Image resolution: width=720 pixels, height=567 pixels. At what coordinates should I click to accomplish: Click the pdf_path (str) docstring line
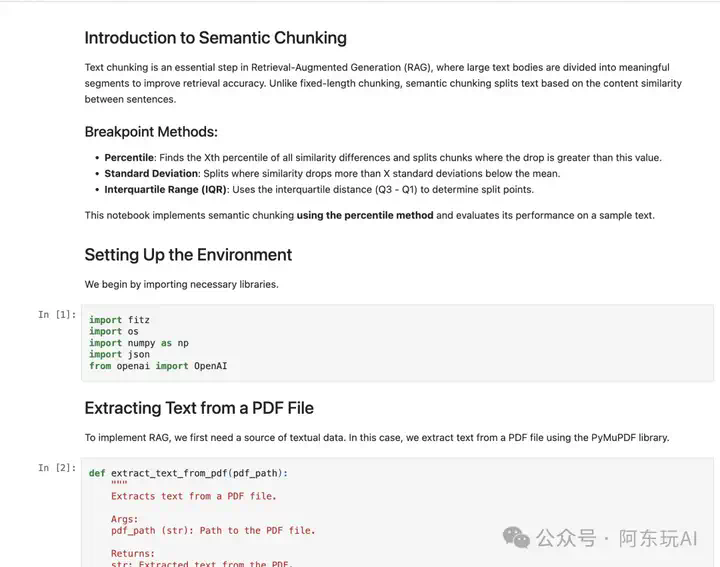pos(213,531)
